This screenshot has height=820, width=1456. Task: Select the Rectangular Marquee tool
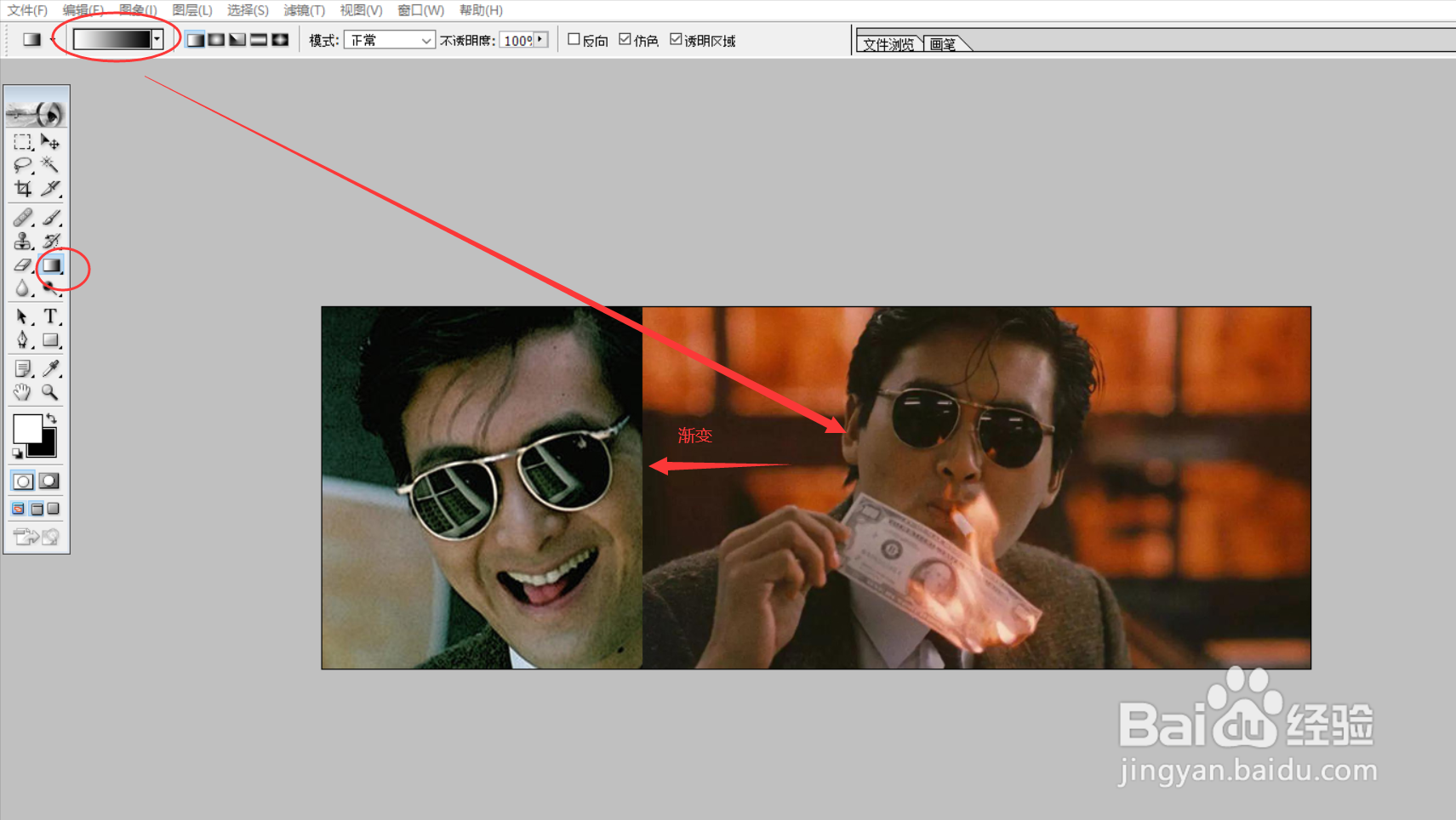[22, 141]
